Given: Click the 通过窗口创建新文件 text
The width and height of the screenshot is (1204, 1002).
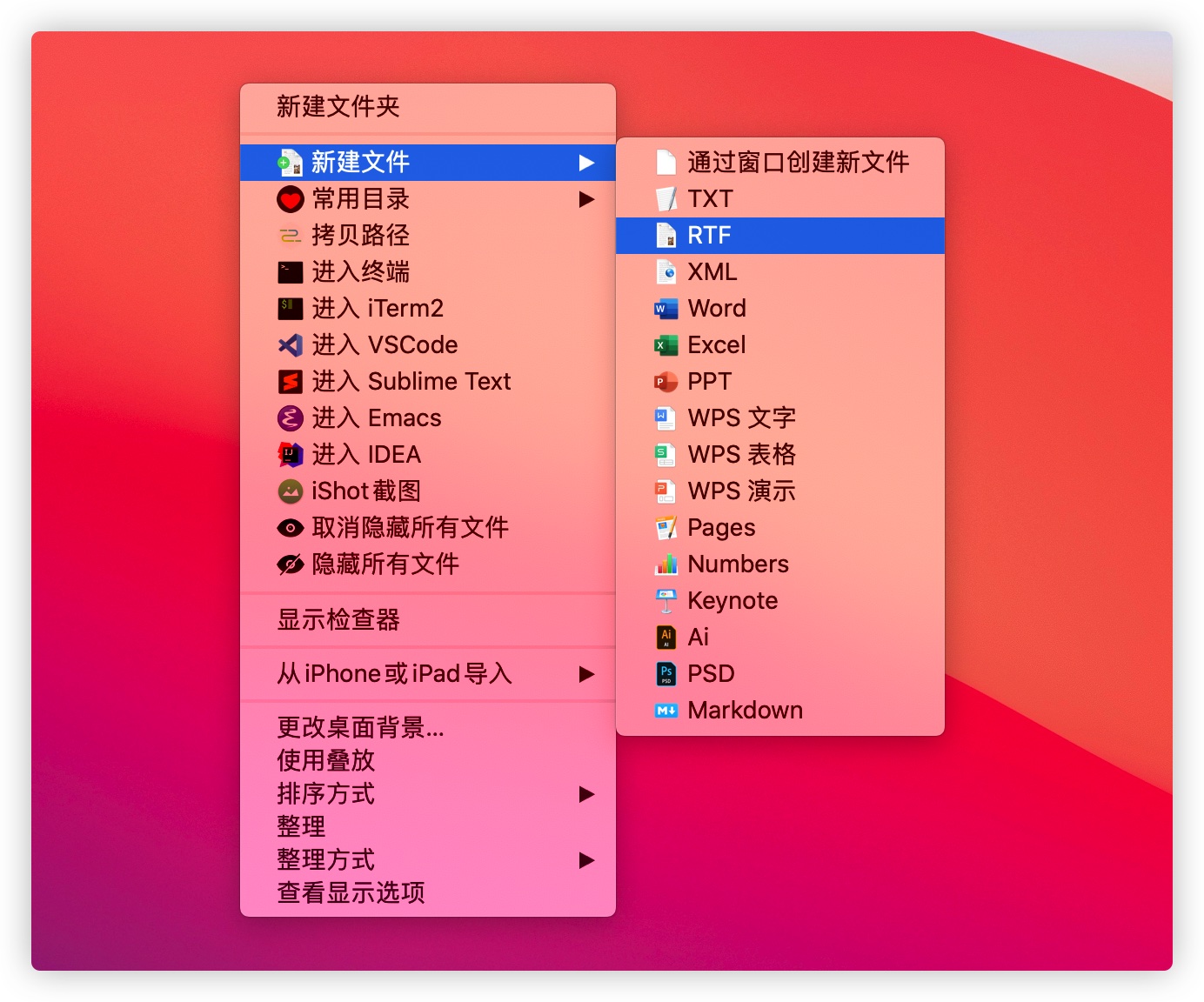Looking at the screenshot, I should click(799, 163).
